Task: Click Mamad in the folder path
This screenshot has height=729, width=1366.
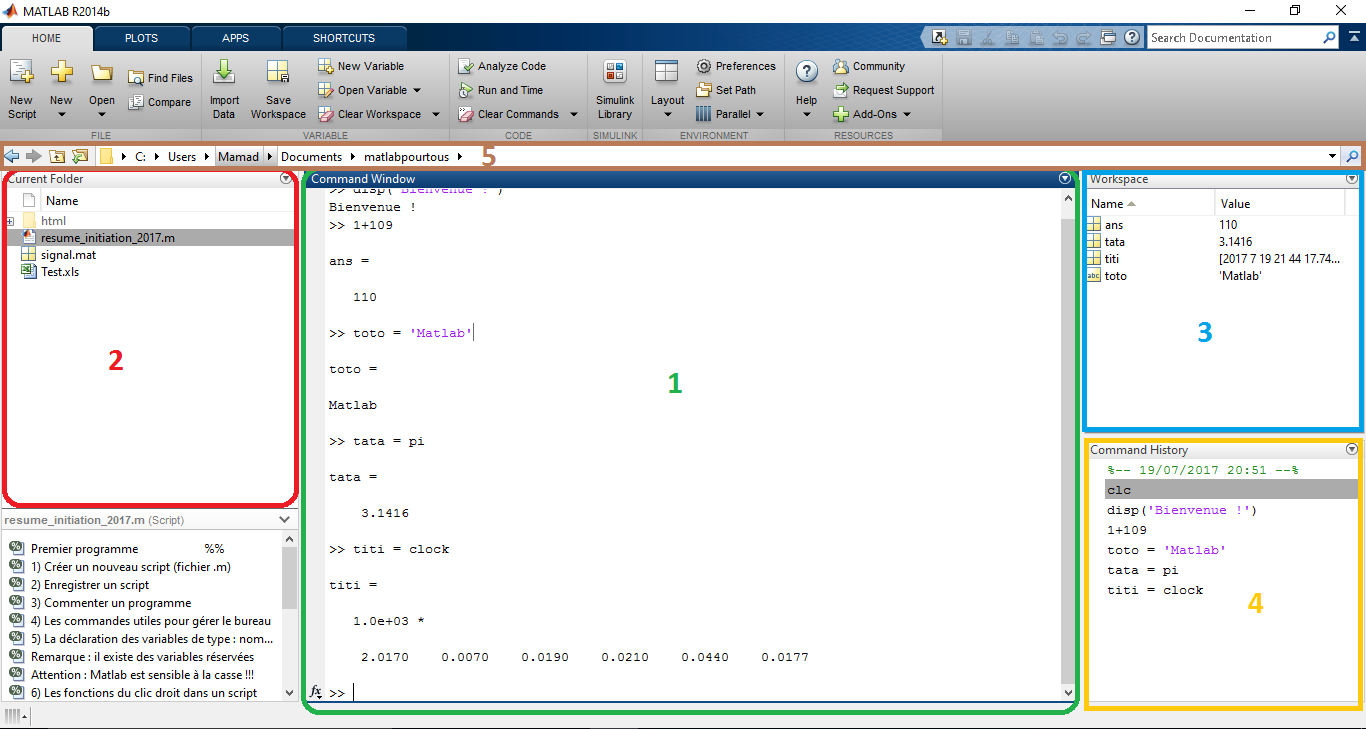Action: pyautogui.click(x=238, y=157)
